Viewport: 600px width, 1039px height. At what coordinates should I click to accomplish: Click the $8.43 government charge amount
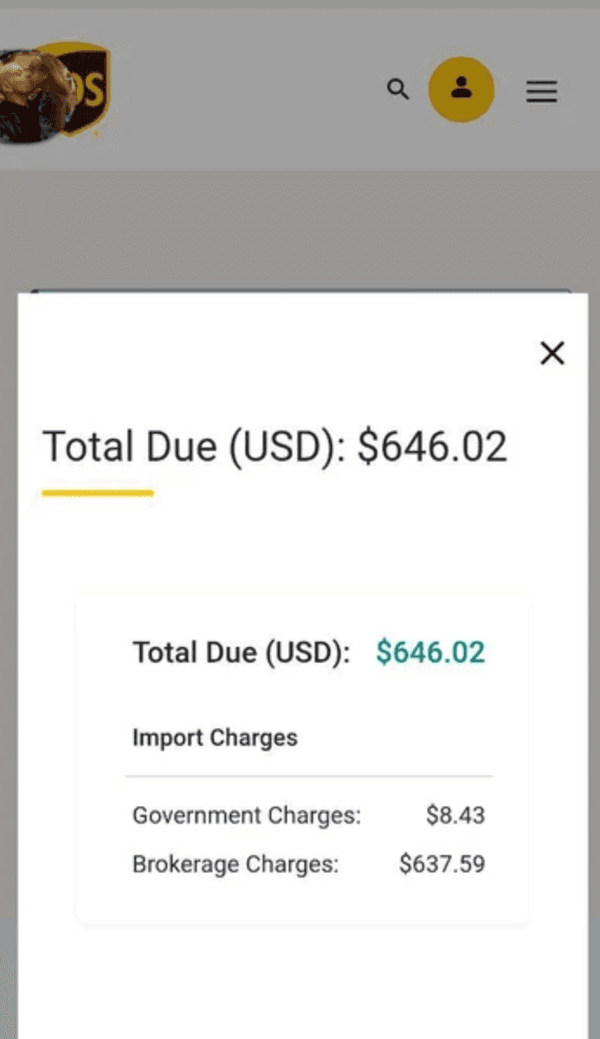pos(455,815)
